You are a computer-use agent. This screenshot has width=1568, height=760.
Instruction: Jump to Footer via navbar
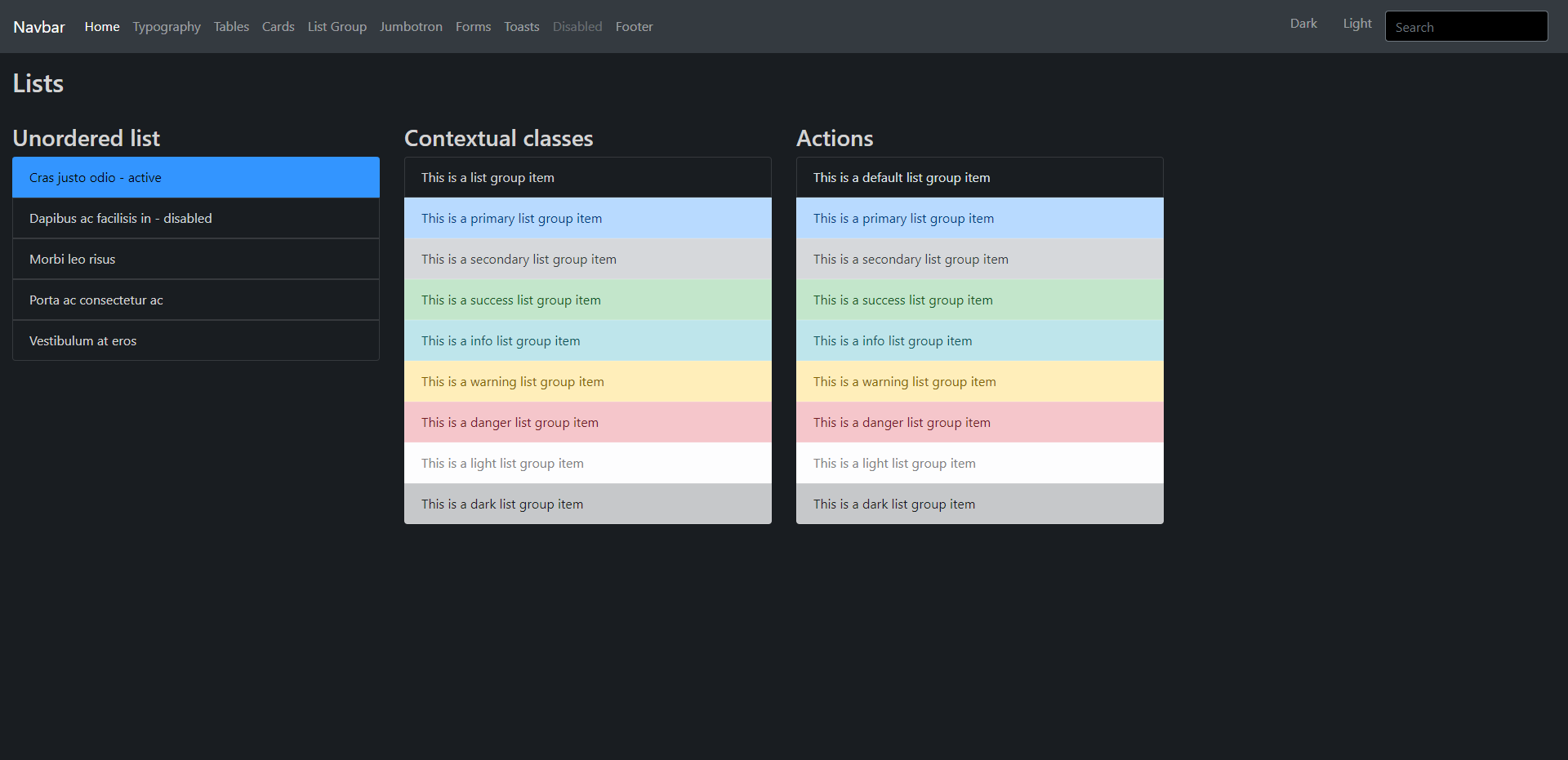(635, 27)
